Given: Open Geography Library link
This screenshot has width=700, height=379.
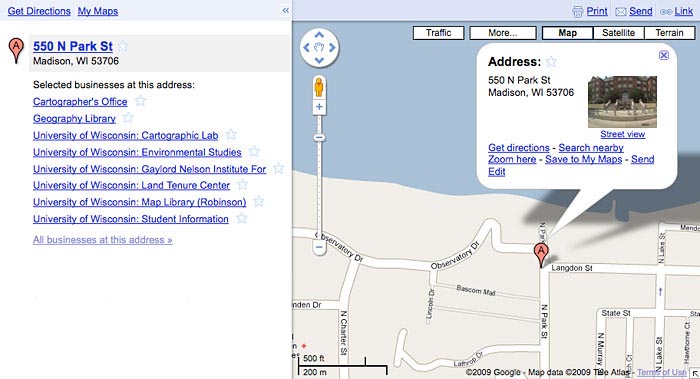Looking at the screenshot, I should 74,119.
